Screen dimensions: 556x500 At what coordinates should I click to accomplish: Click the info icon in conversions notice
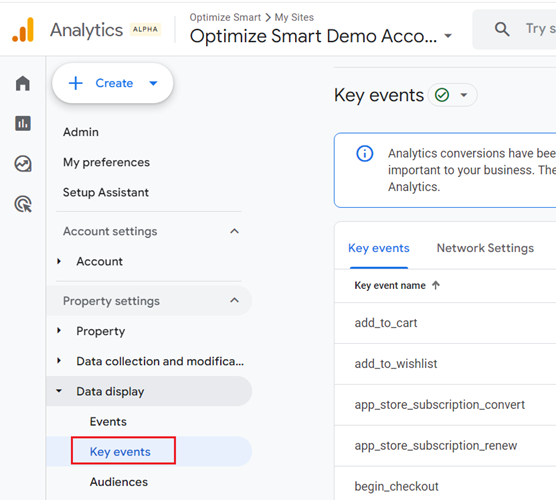point(365,154)
